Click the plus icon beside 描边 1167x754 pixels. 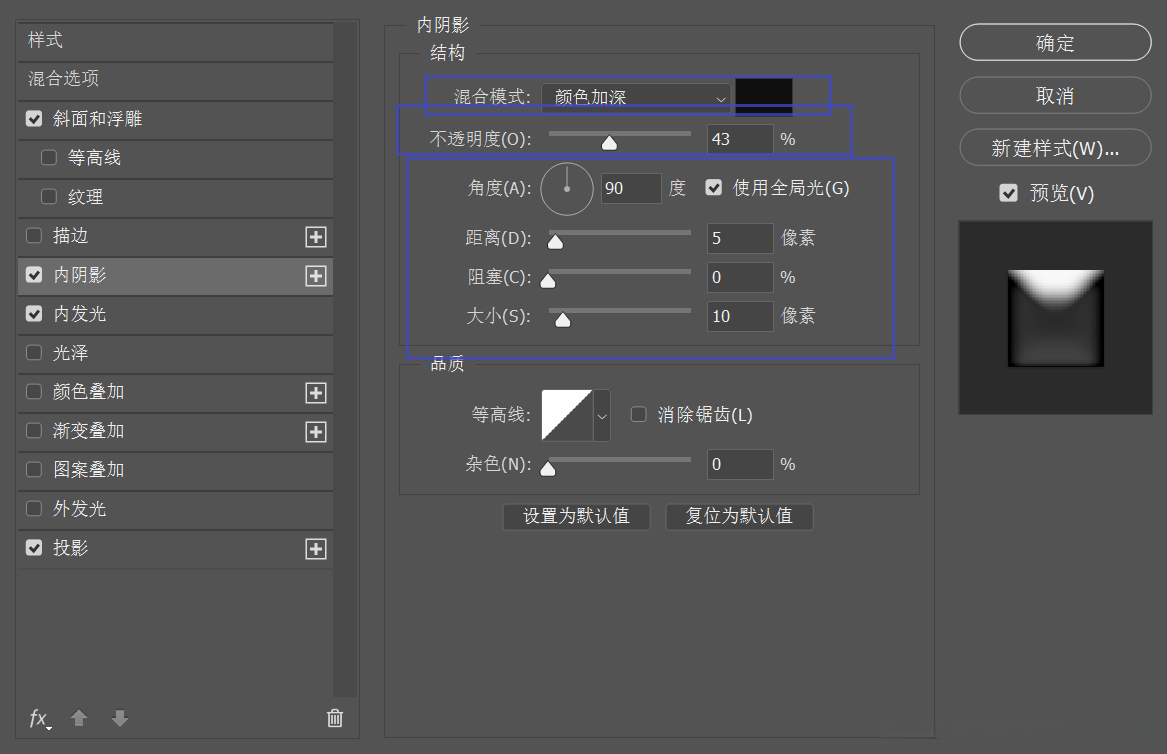pyautogui.click(x=315, y=236)
